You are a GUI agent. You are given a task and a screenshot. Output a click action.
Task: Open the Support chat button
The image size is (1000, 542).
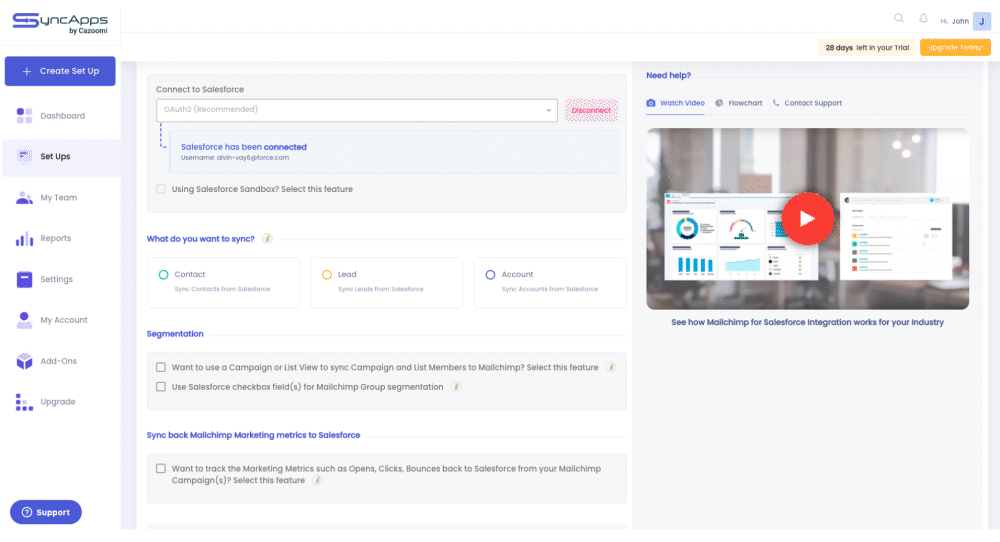pos(46,512)
